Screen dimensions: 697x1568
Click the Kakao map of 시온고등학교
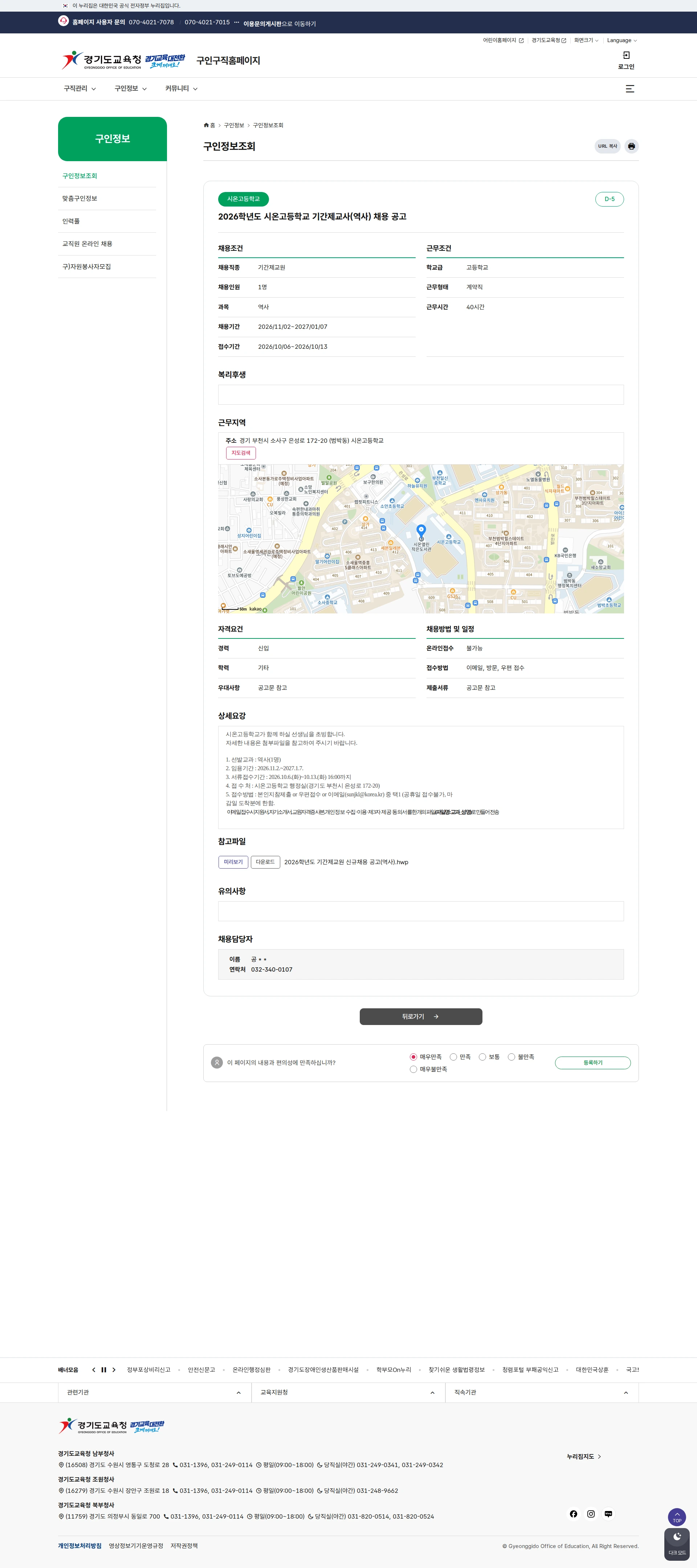tap(421, 539)
